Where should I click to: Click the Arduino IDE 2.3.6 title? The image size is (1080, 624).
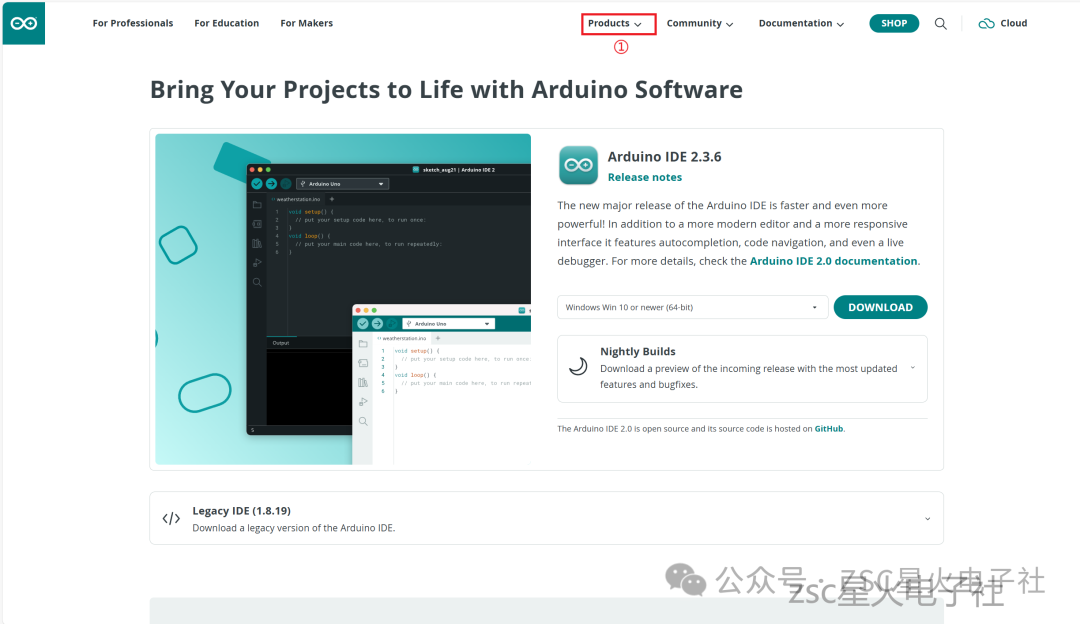(x=664, y=156)
